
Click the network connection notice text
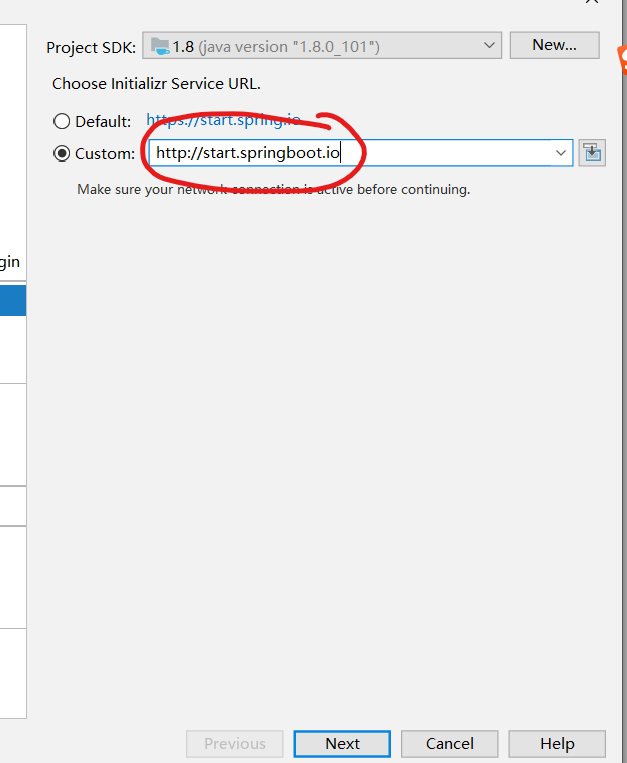pyautogui.click(x=273, y=189)
